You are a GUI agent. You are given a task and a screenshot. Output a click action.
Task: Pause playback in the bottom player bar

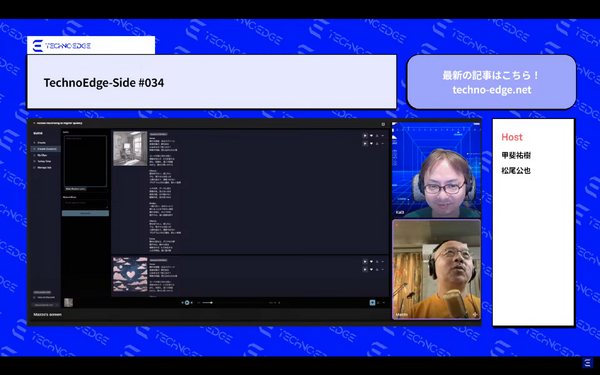click(187, 303)
